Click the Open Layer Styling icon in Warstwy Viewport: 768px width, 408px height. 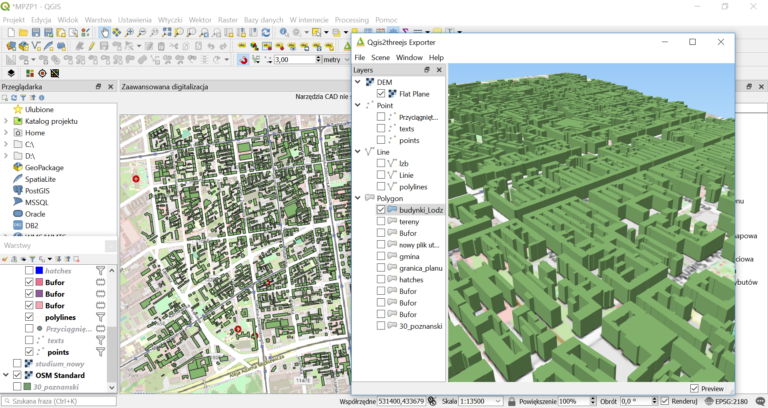(x=5, y=259)
